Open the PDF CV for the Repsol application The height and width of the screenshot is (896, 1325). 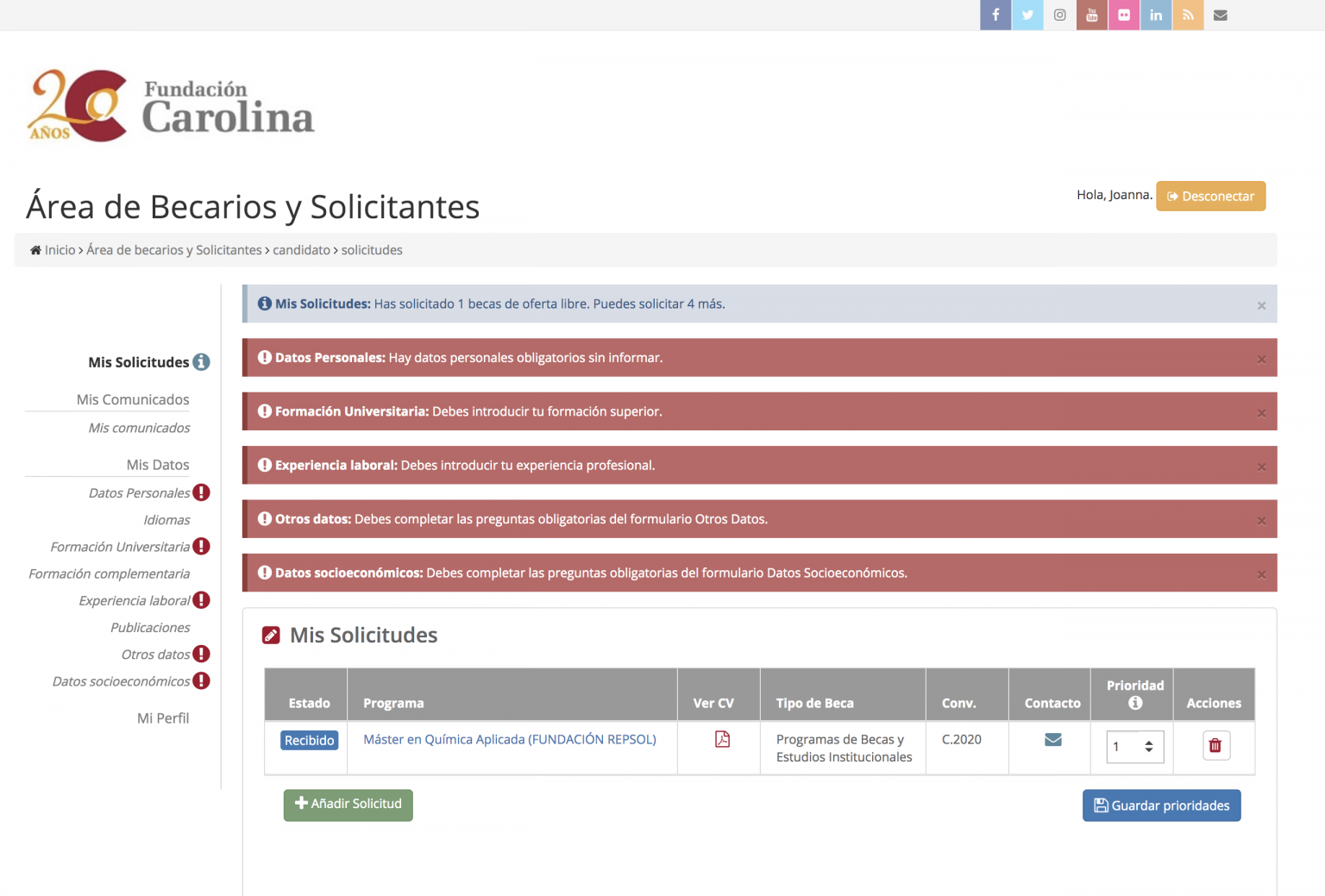pos(723,739)
